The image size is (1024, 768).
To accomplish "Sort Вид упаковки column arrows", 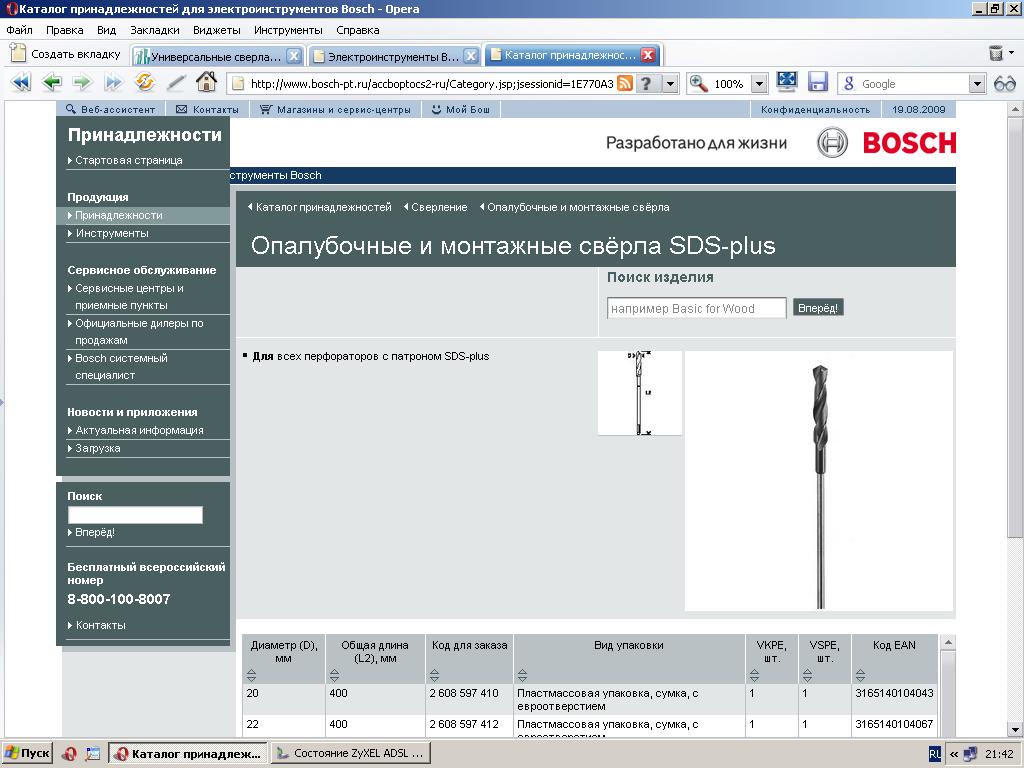I will (522, 675).
